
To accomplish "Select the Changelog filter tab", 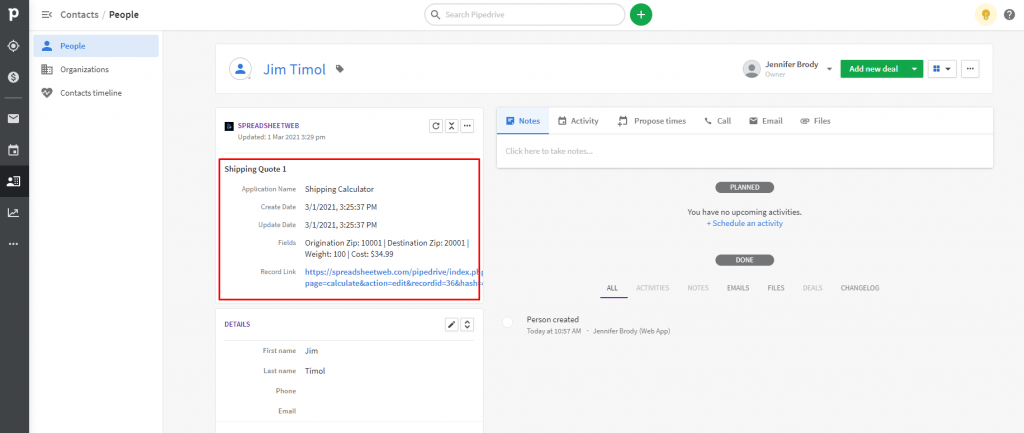I will coord(858,288).
